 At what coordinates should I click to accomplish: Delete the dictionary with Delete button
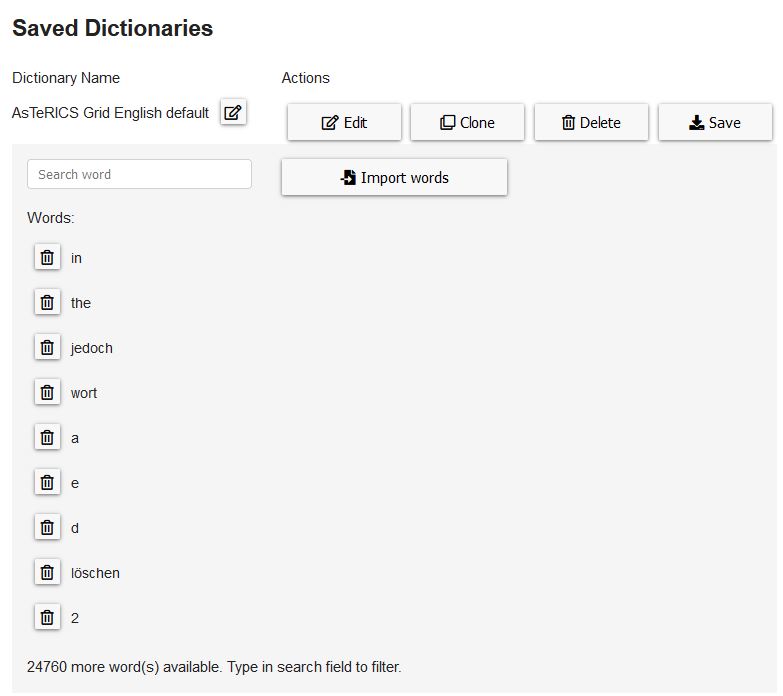(x=591, y=123)
